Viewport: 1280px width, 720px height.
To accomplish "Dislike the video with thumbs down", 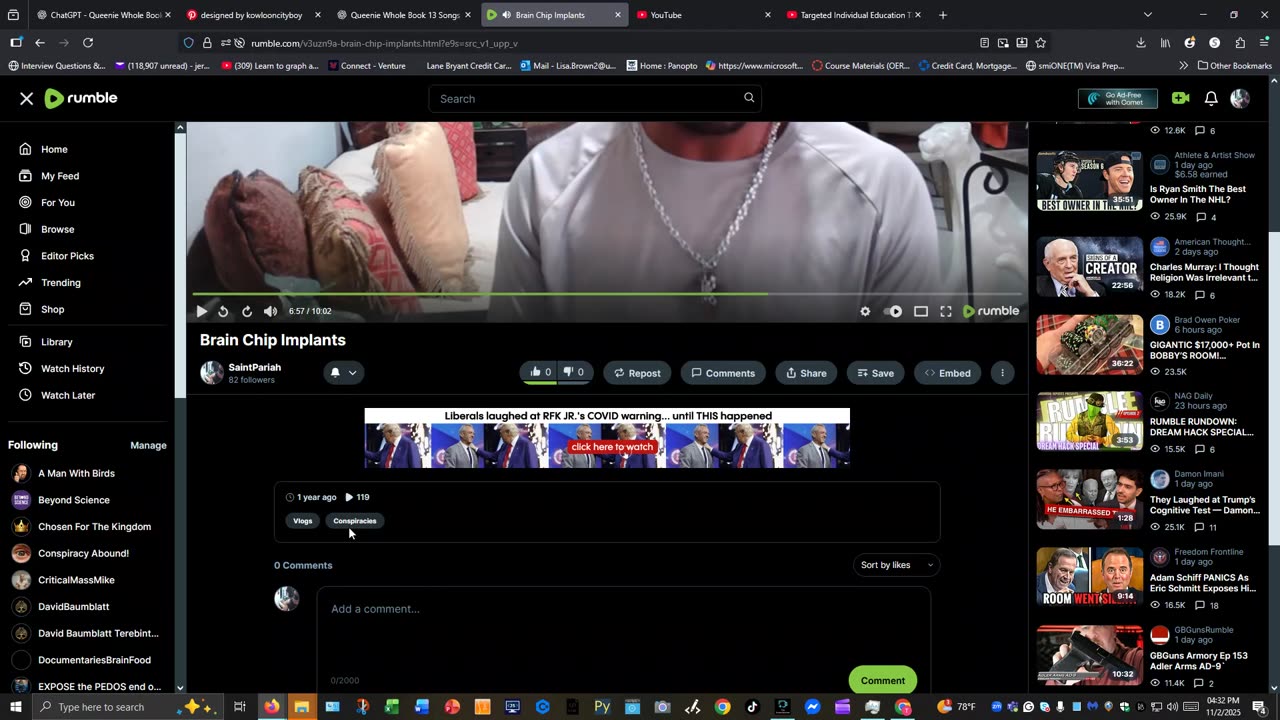I will tap(574, 372).
